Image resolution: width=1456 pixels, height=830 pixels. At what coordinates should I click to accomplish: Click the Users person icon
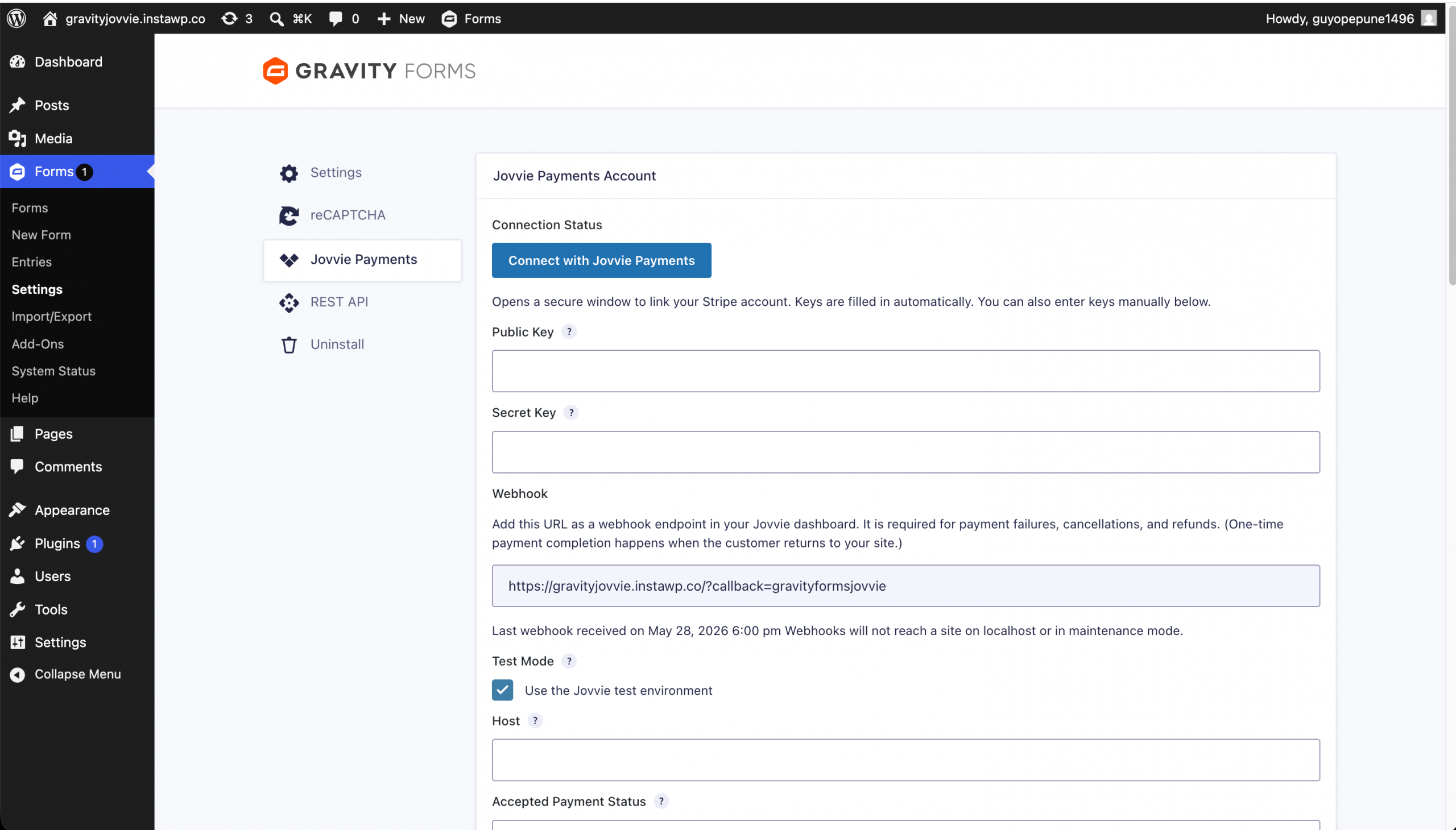[18, 576]
